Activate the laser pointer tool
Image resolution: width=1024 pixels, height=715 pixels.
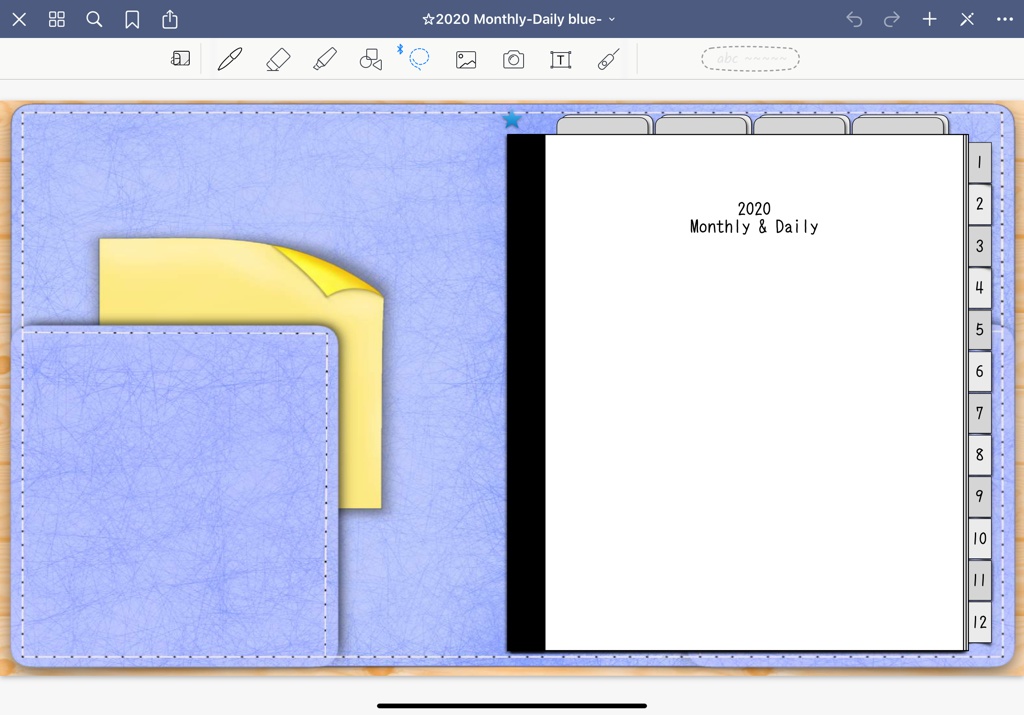(x=608, y=59)
